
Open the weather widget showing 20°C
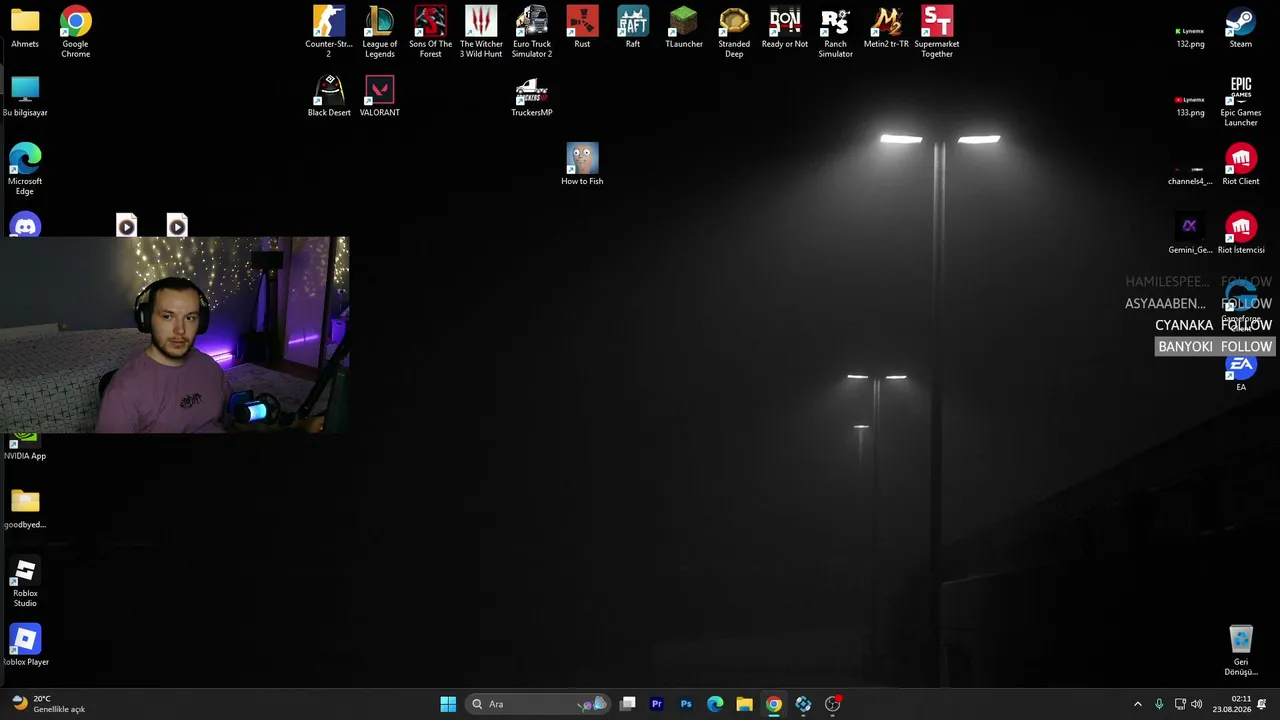49,704
